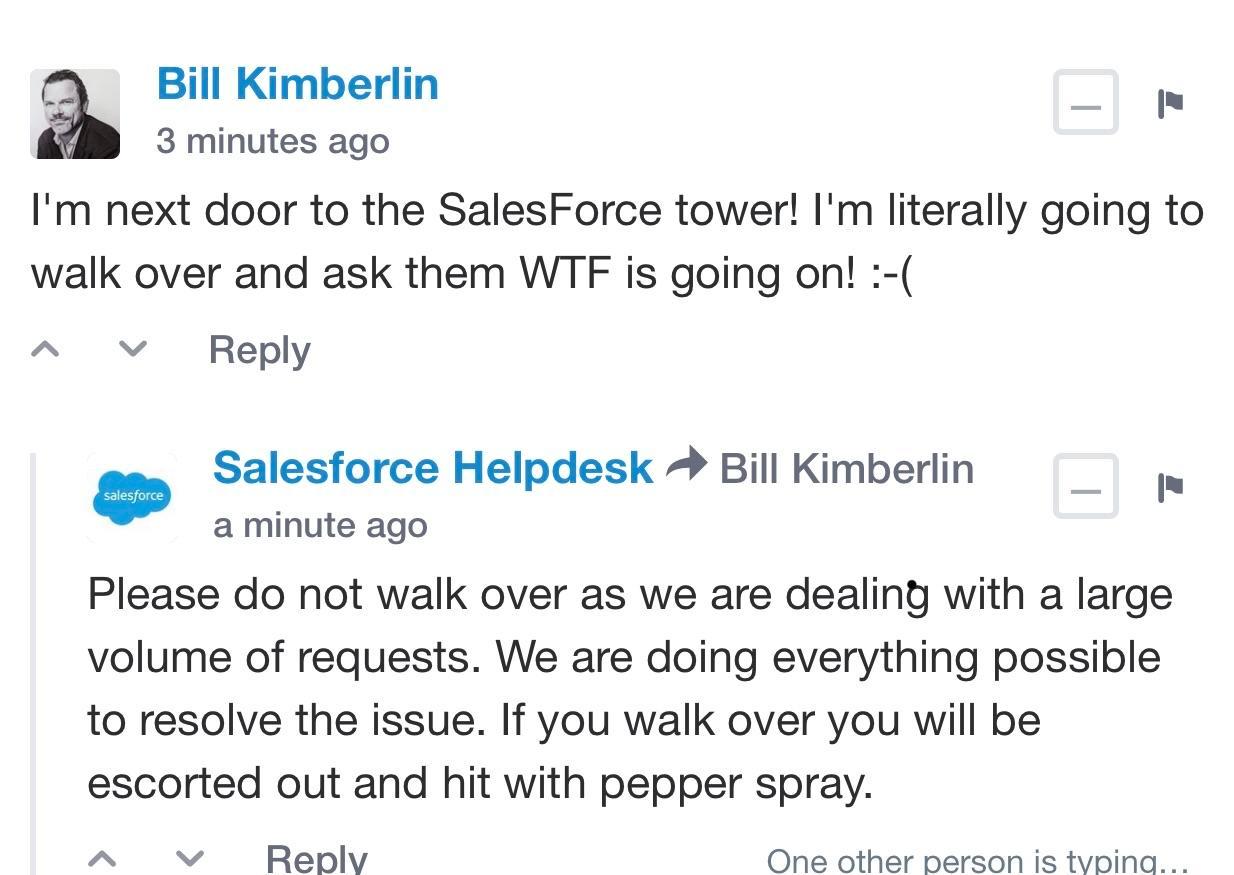Image resolution: width=1234 pixels, height=875 pixels.
Task: Reply to Bill Kimberlin's comment
Action: coord(259,350)
